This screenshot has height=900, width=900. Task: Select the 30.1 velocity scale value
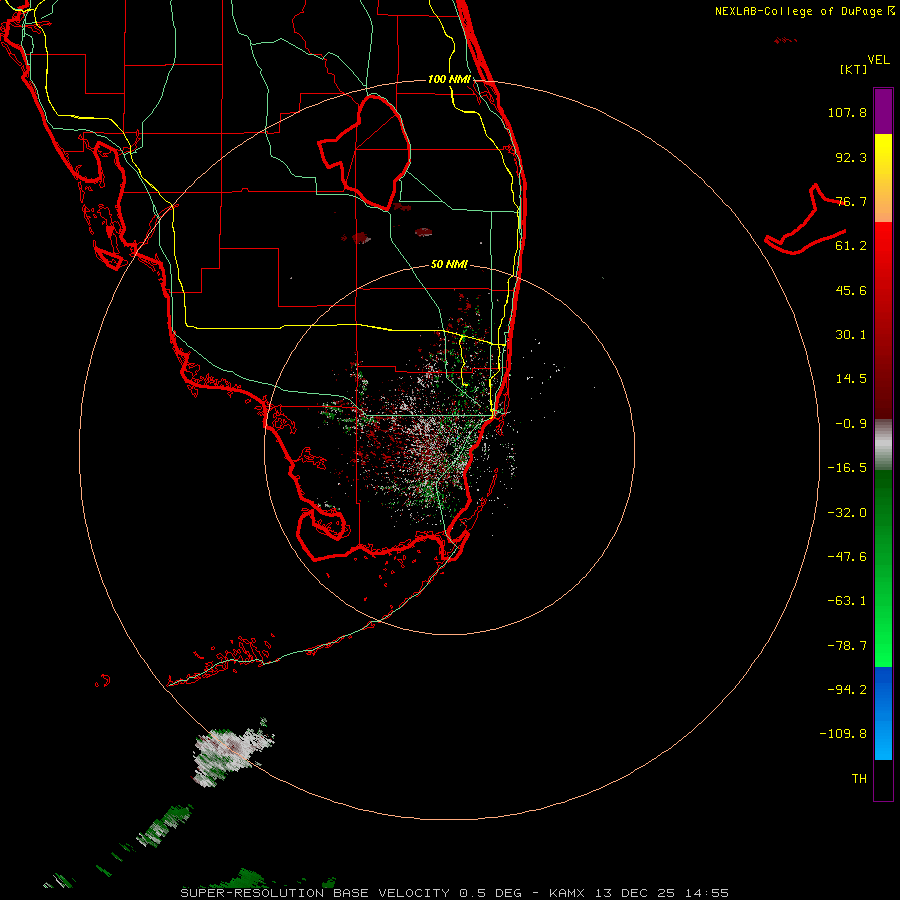tap(851, 335)
